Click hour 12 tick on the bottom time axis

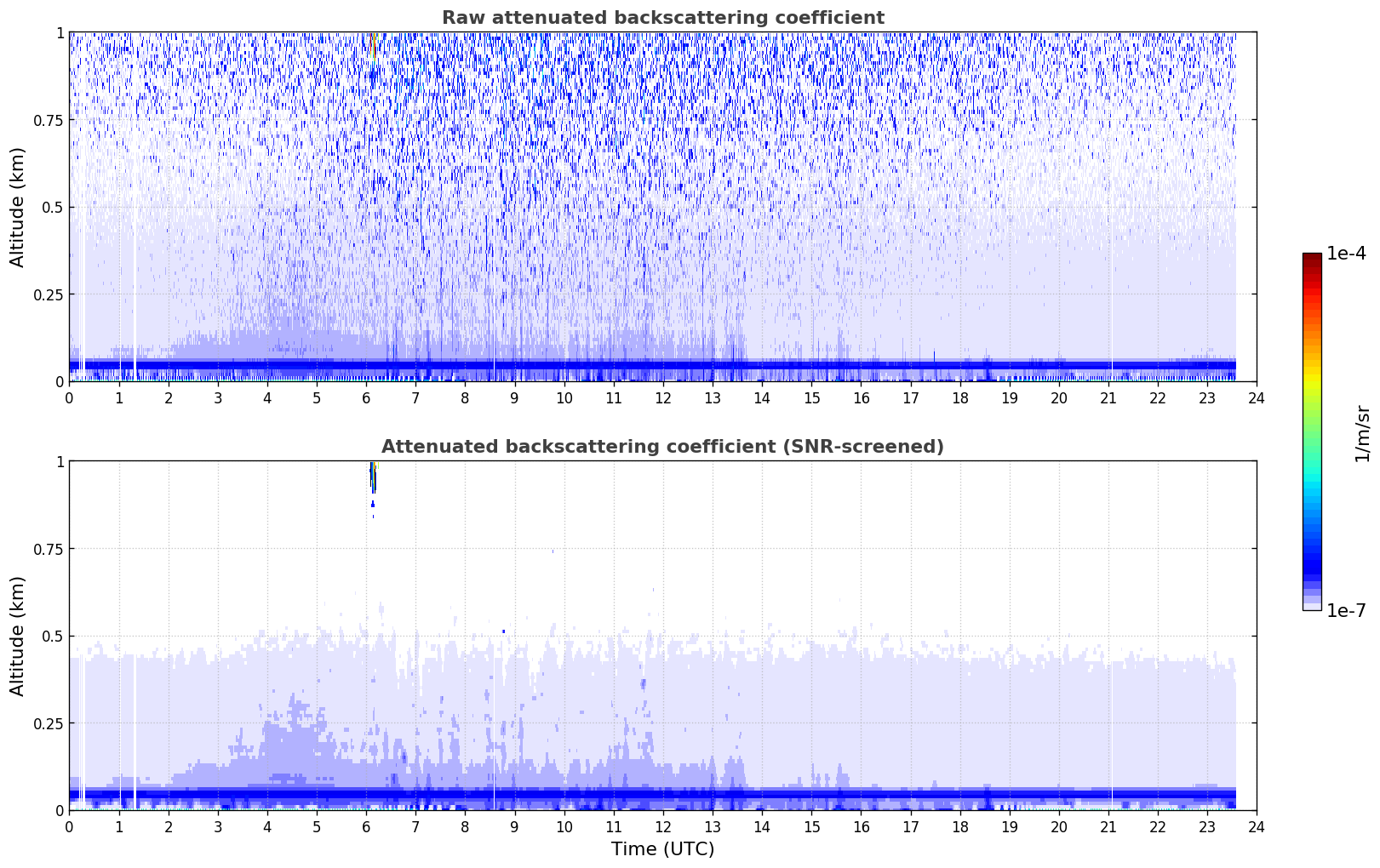(x=662, y=827)
